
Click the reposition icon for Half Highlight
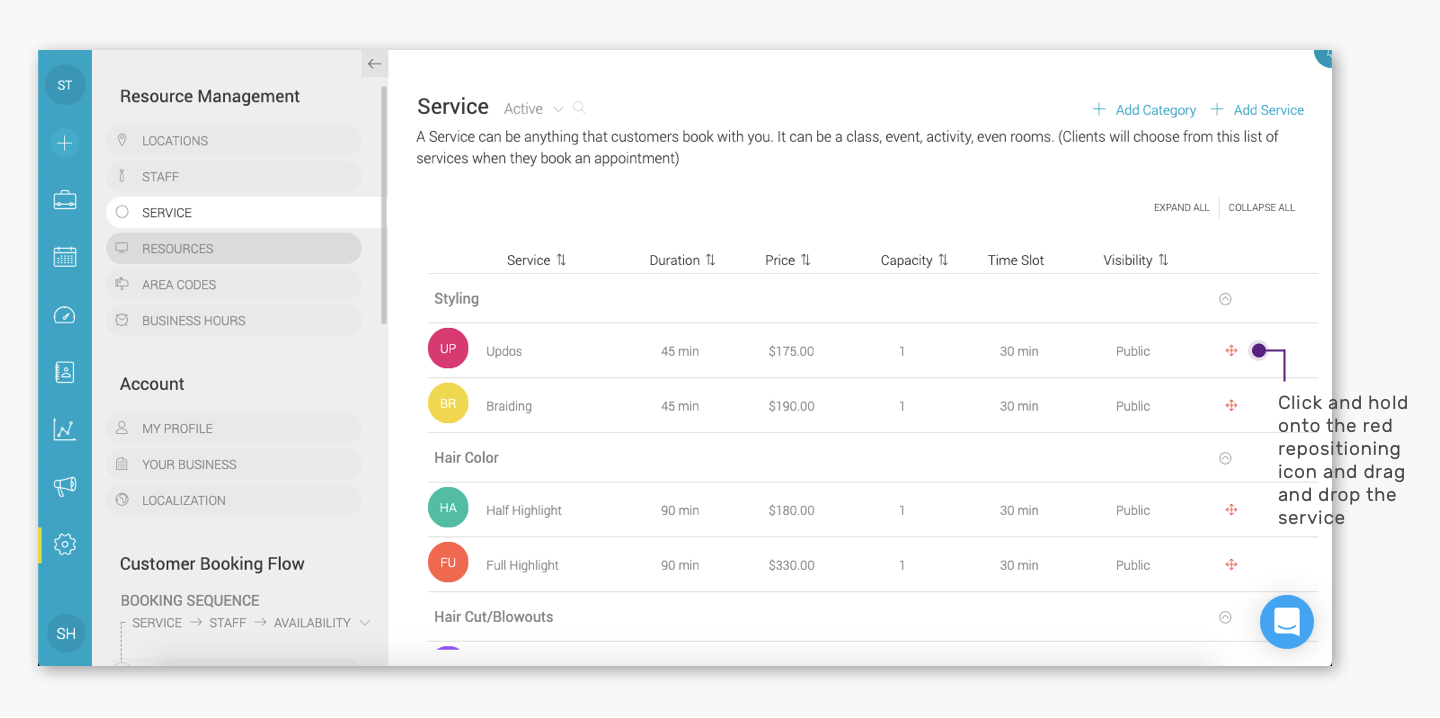pos(1232,510)
